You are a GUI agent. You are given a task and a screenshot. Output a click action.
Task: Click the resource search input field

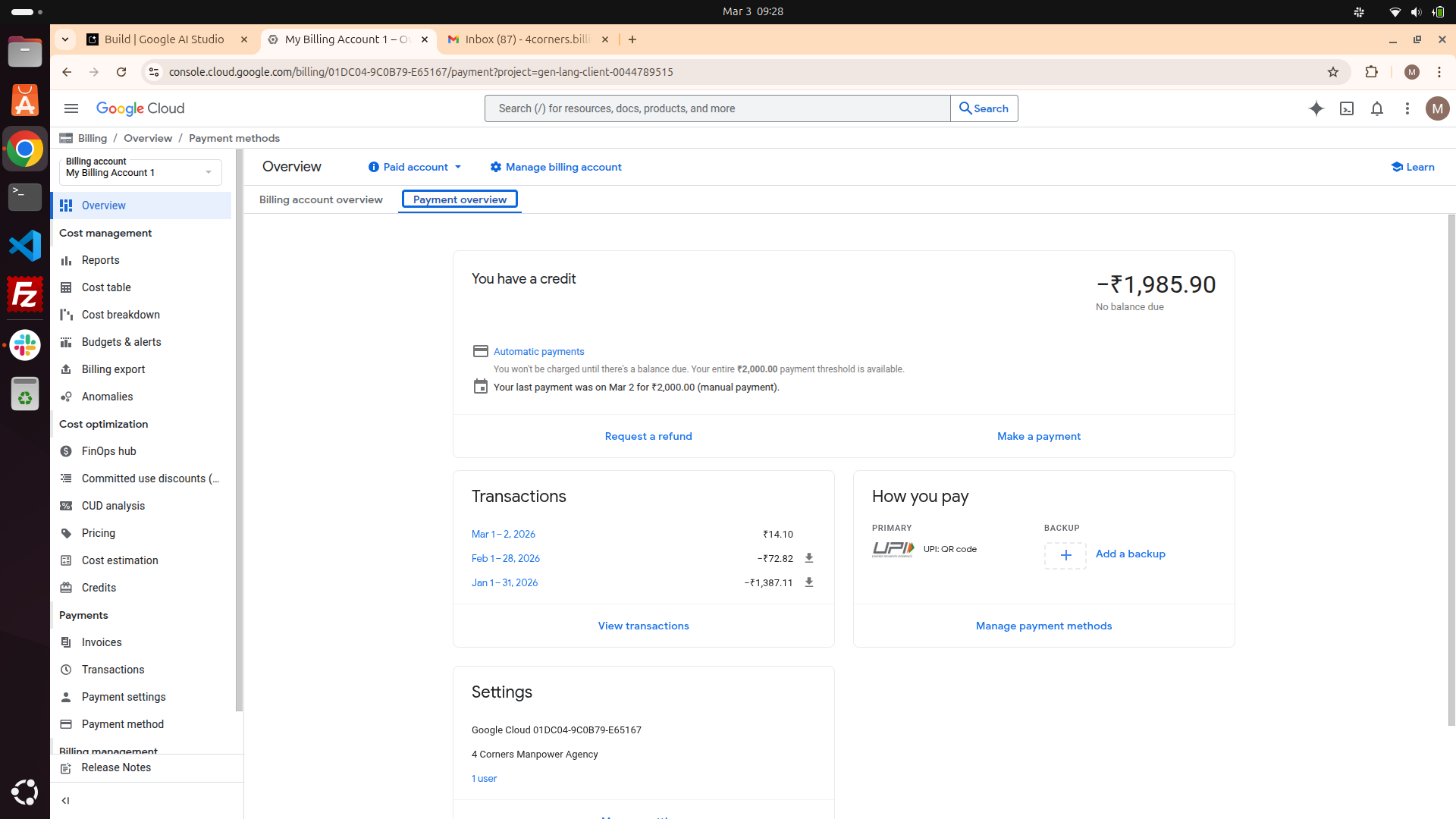717,108
